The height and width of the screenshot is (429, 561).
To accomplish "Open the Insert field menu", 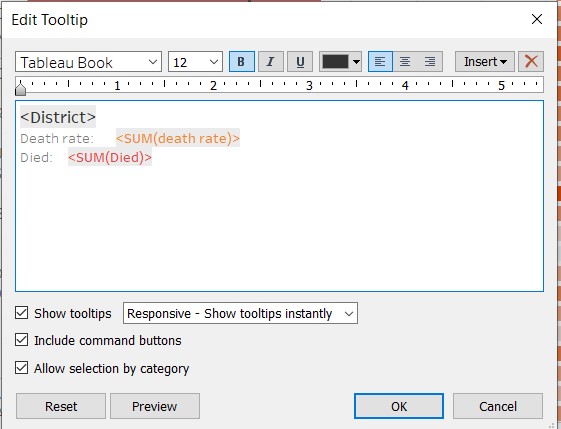I will pos(485,62).
